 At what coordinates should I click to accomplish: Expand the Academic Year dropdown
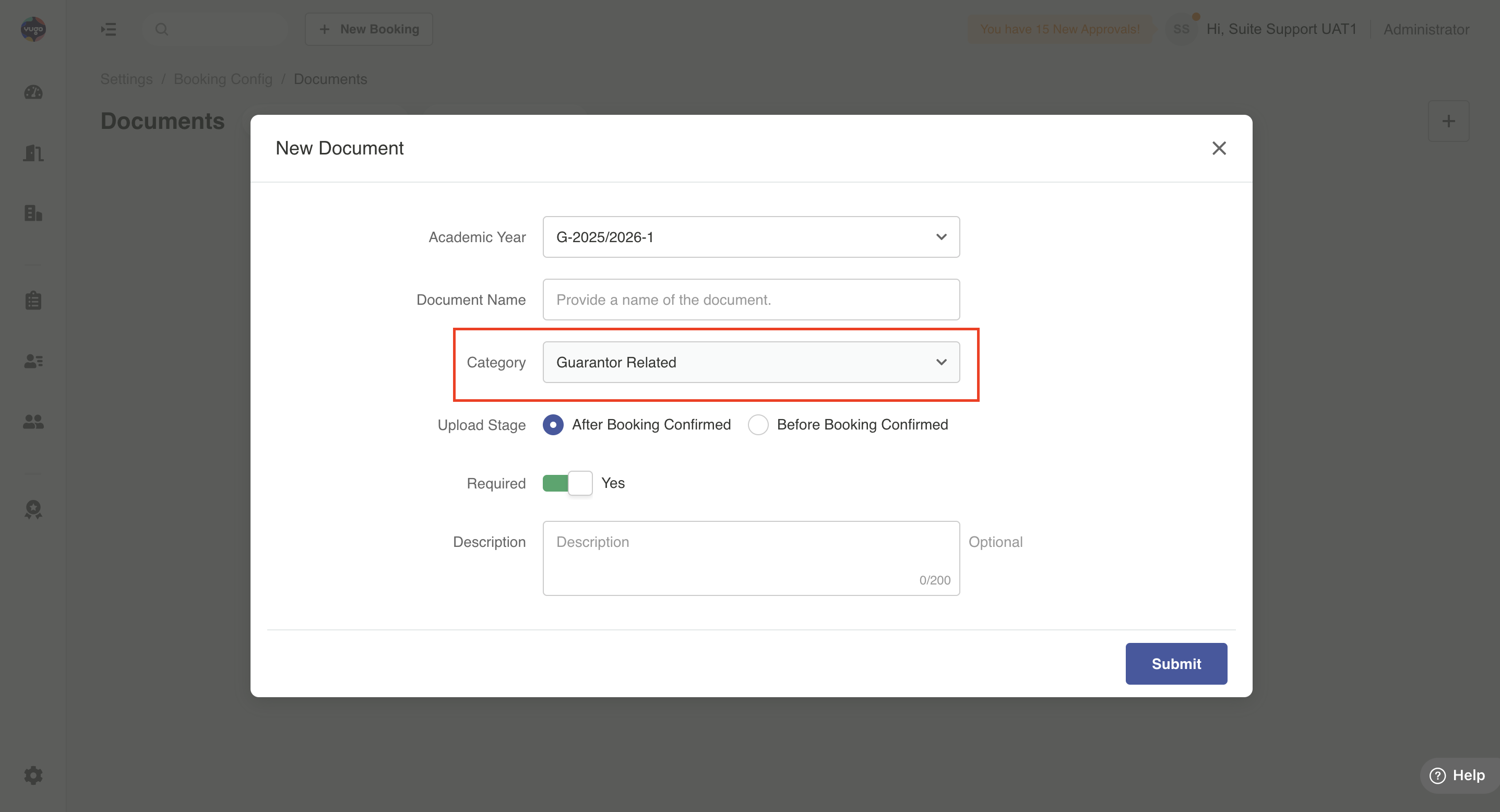(751, 237)
